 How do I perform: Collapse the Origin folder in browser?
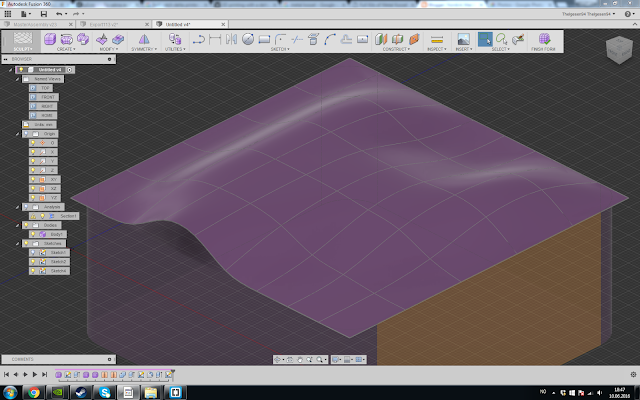click(18, 134)
